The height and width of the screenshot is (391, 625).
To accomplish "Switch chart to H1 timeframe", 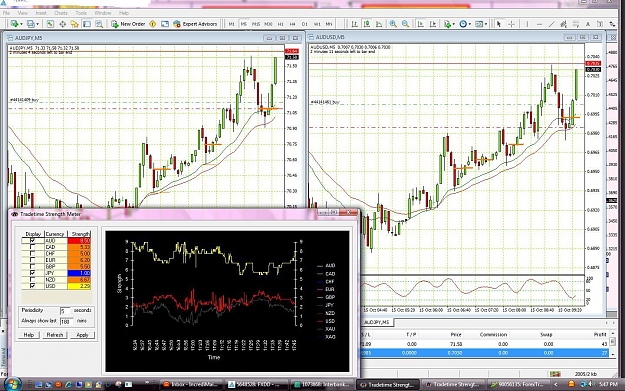I will click(x=280, y=24).
